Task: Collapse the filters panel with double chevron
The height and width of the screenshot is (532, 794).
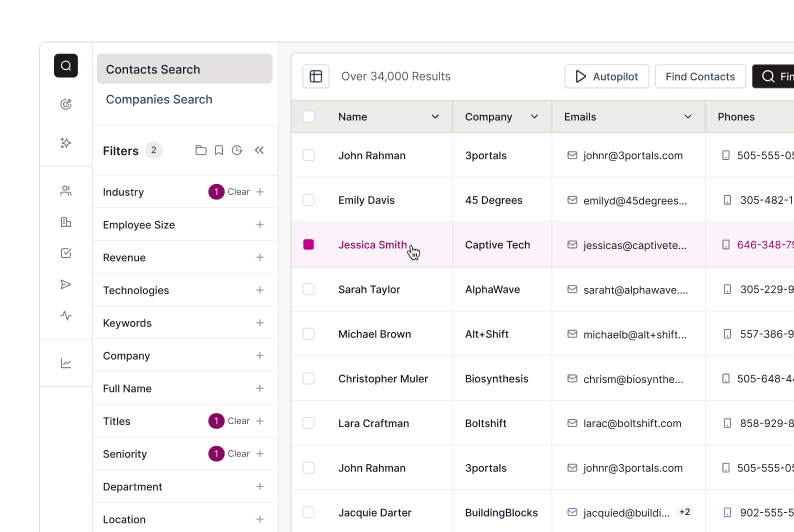Action: 259,150
